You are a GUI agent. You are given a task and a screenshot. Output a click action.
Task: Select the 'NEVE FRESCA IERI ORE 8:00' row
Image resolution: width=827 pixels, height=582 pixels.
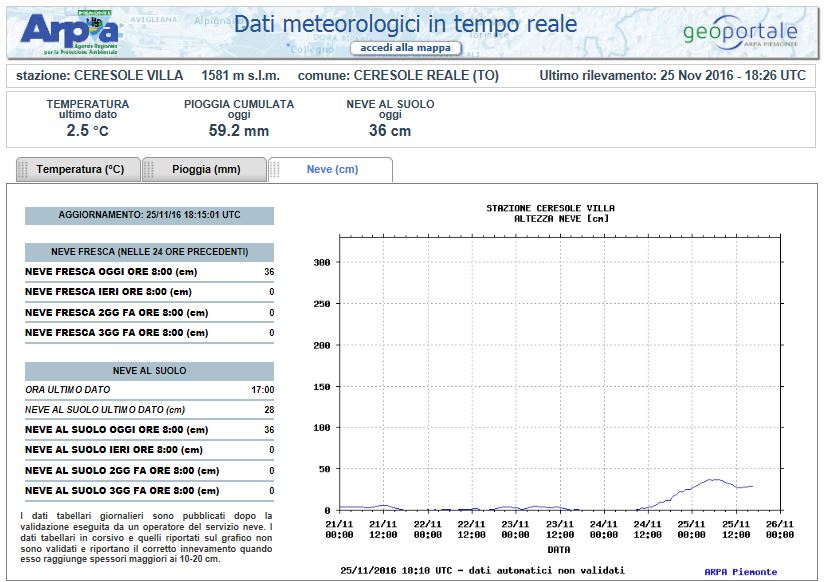click(x=149, y=292)
